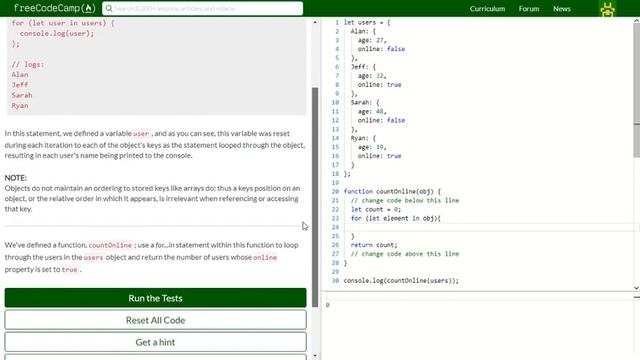Click 'online: true' on line 8
The height and width of the screenshot is (360, 640).
pos(380,85)
